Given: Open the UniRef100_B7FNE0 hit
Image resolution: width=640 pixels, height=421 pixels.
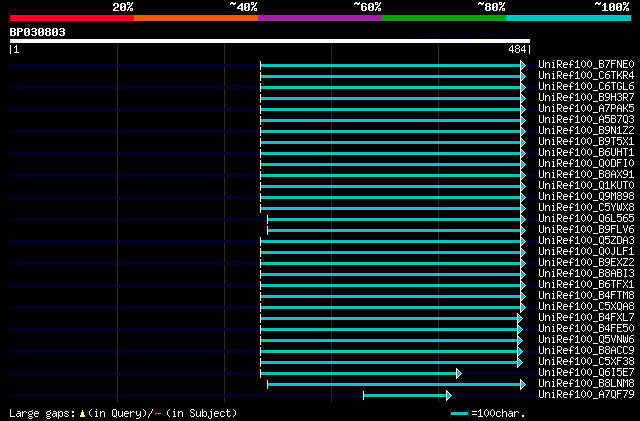Looking at the screenshot, I should [586, 65].
